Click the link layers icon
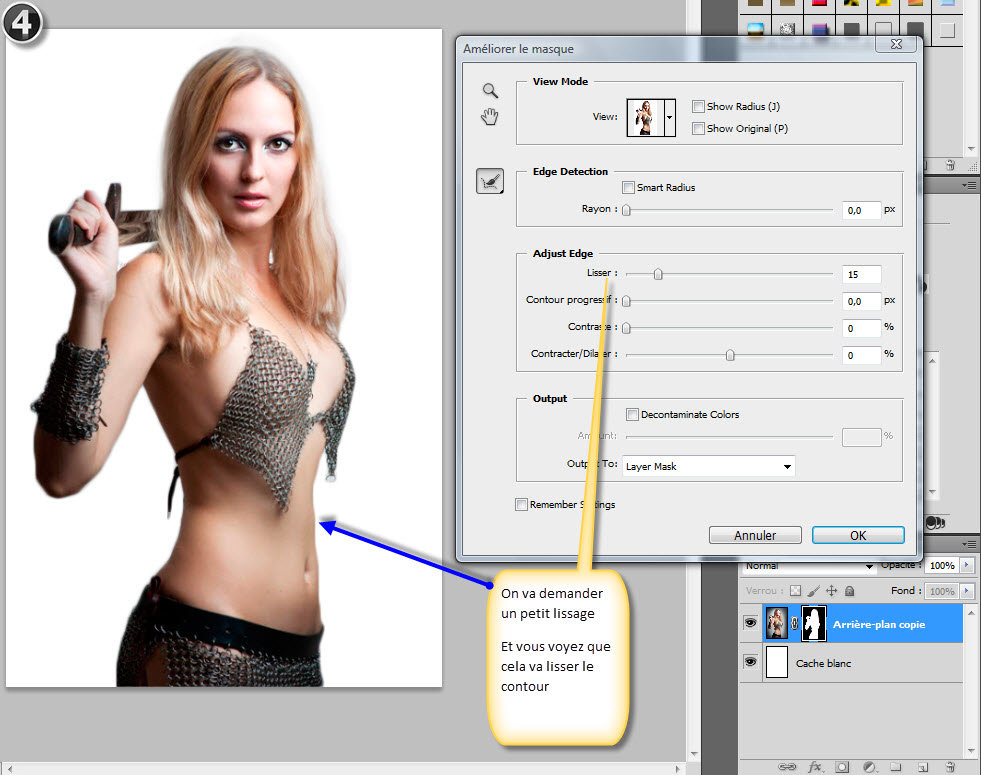This screenshot has height=775, width=981. (x=786, y=767)
